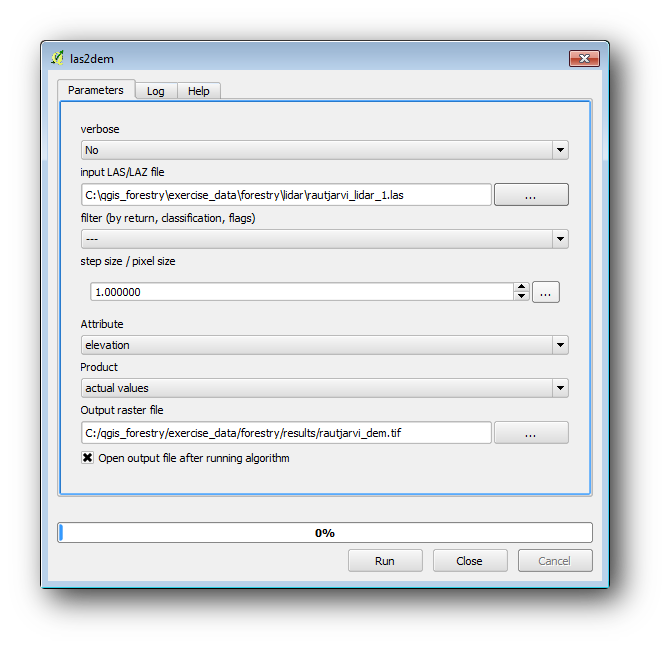Increase step size with the up arrow
This screenshot has width=670, height=649.
521,287
